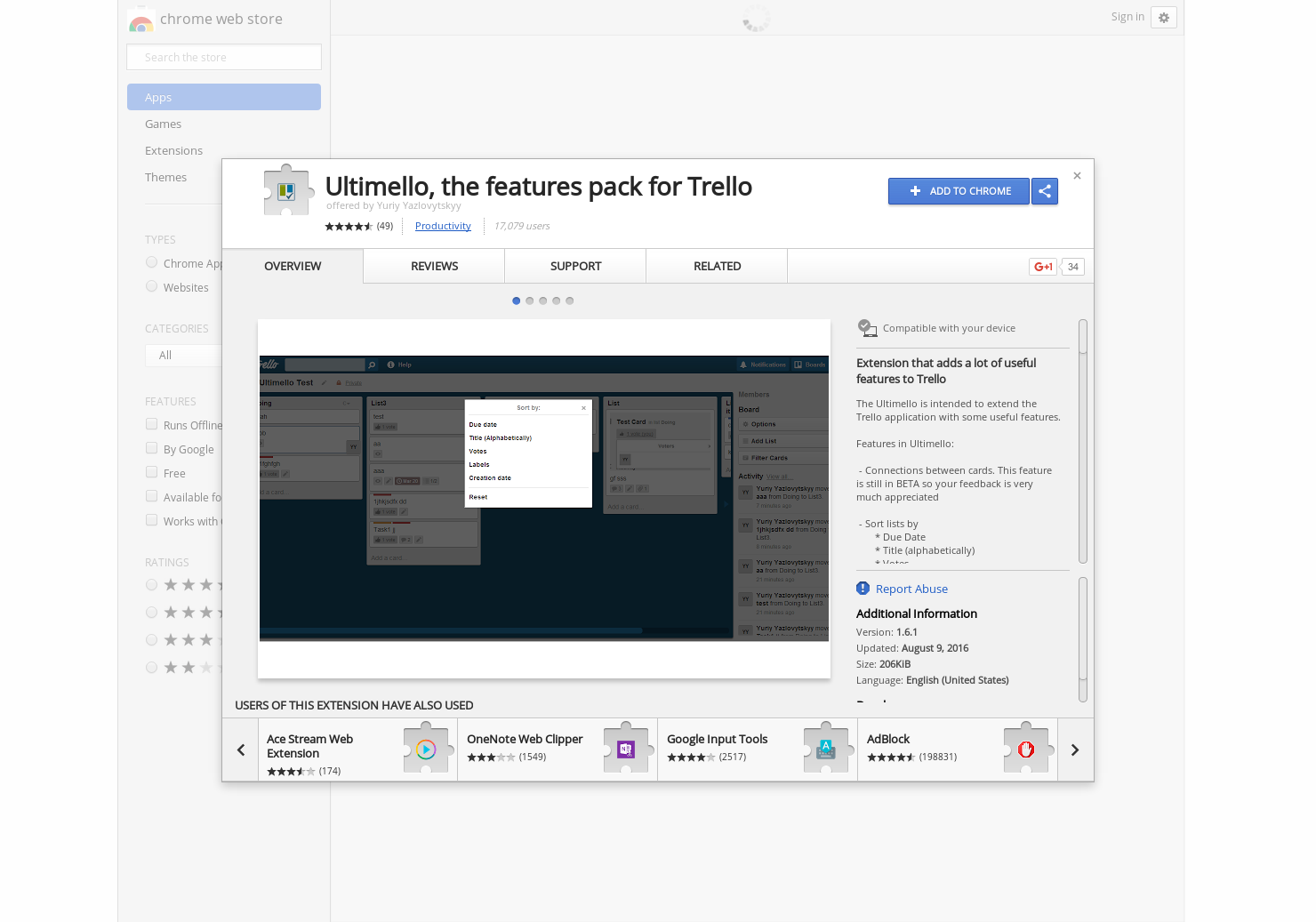
Task: Open the All categories dropdown
Action: point(183,356)
